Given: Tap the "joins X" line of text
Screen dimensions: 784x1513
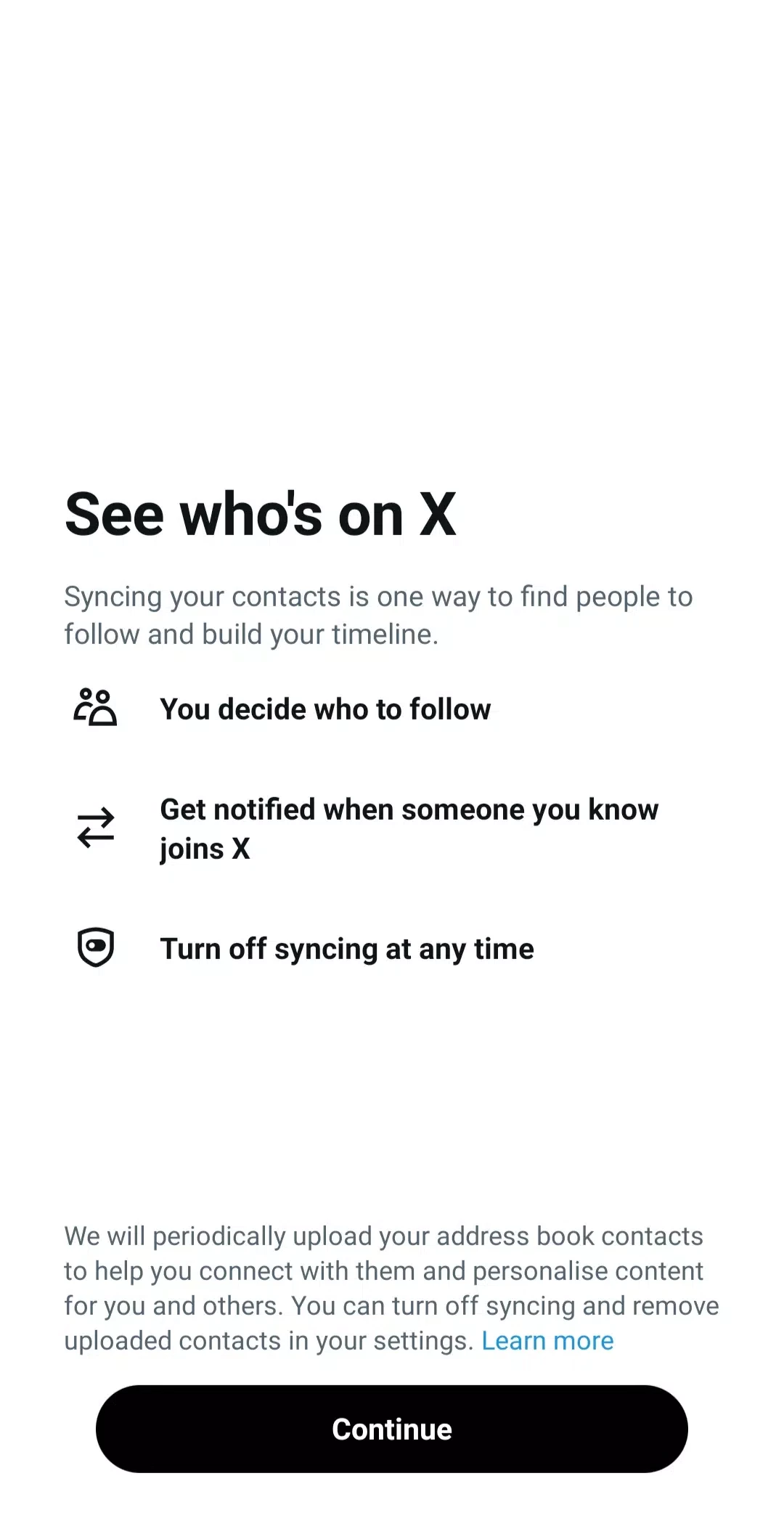Looking at the screenshot, I should click(205, 849).
